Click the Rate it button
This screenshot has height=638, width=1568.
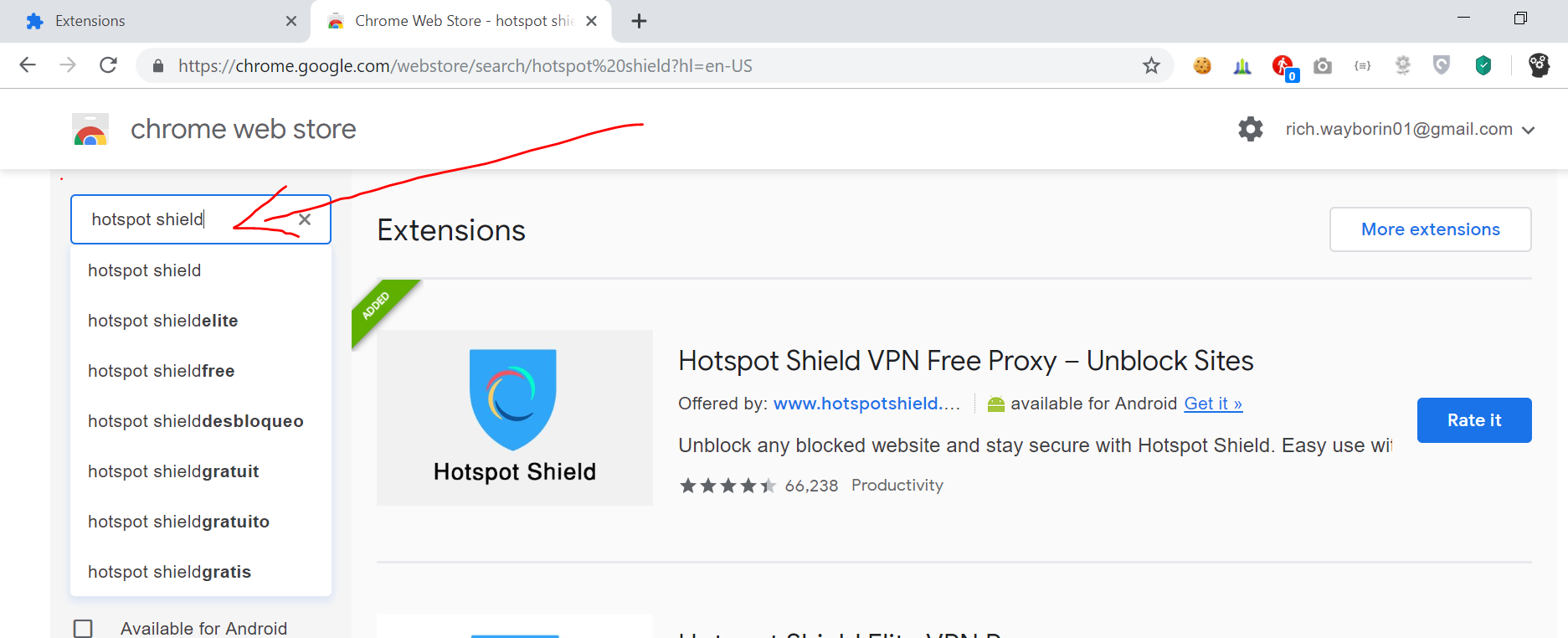click(1473, 420)
